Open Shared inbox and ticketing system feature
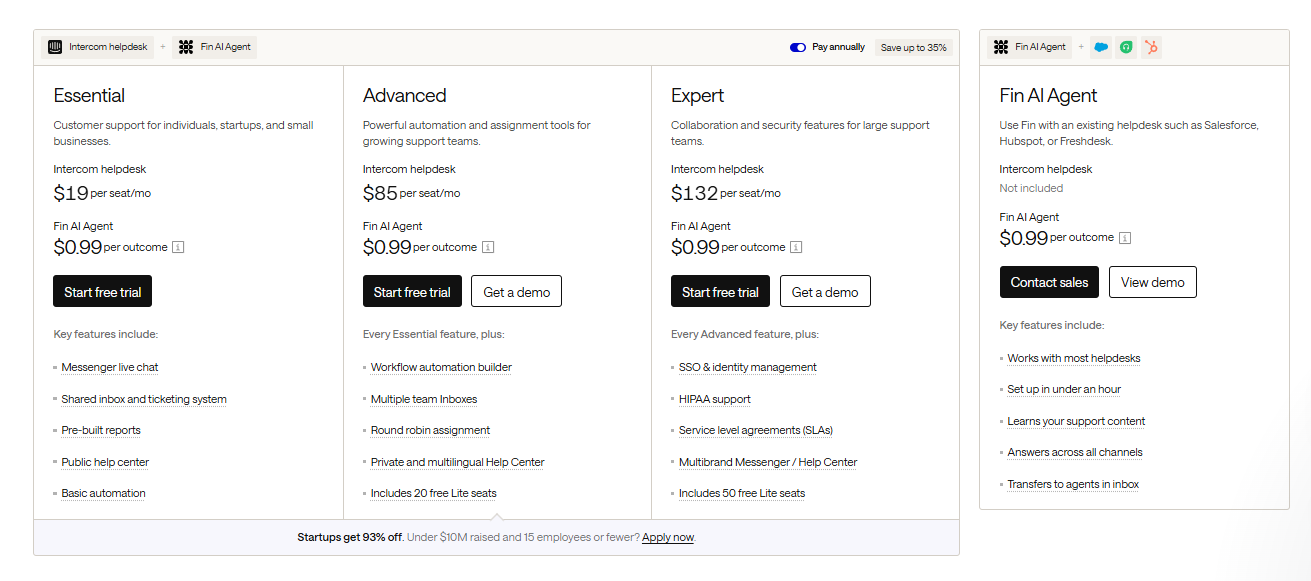This screenshot has width=1311, height=581. pos(144,399)
